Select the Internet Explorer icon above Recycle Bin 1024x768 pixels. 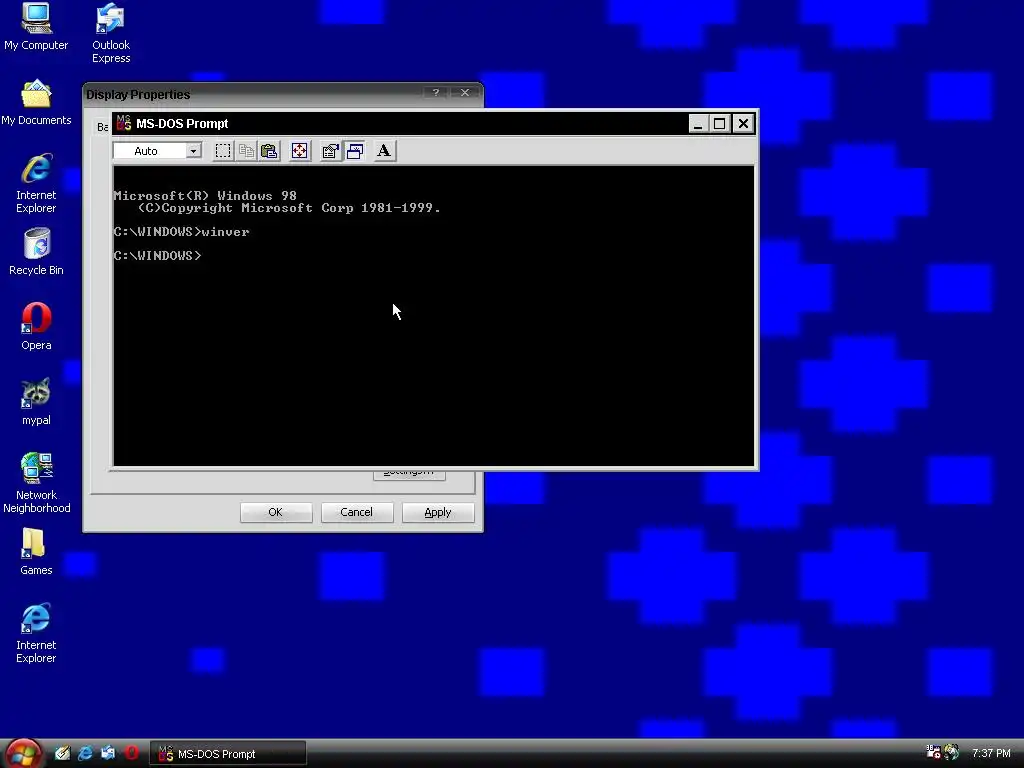pos(36,184)
